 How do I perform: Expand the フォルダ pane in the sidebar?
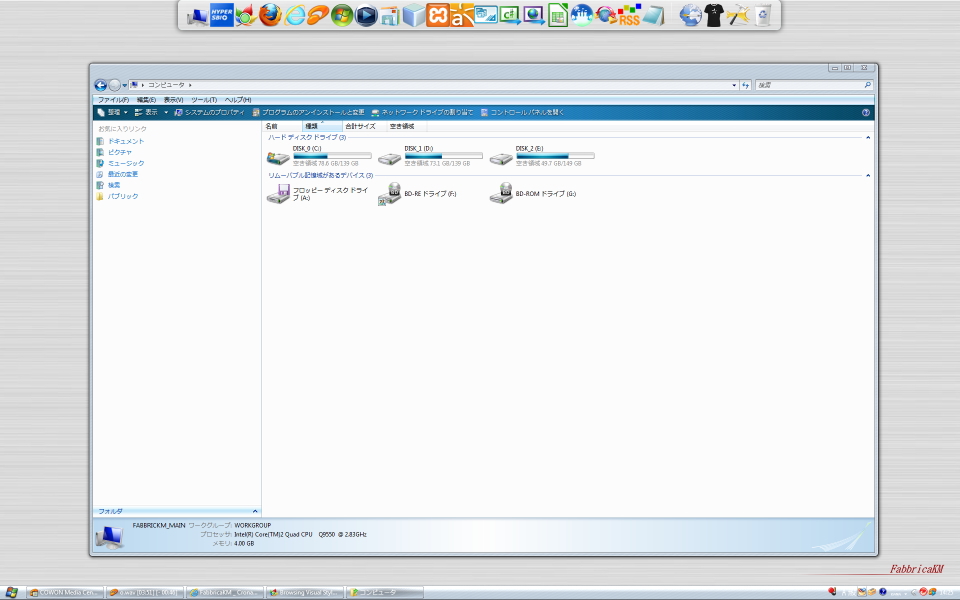click(x=255, y=511)
